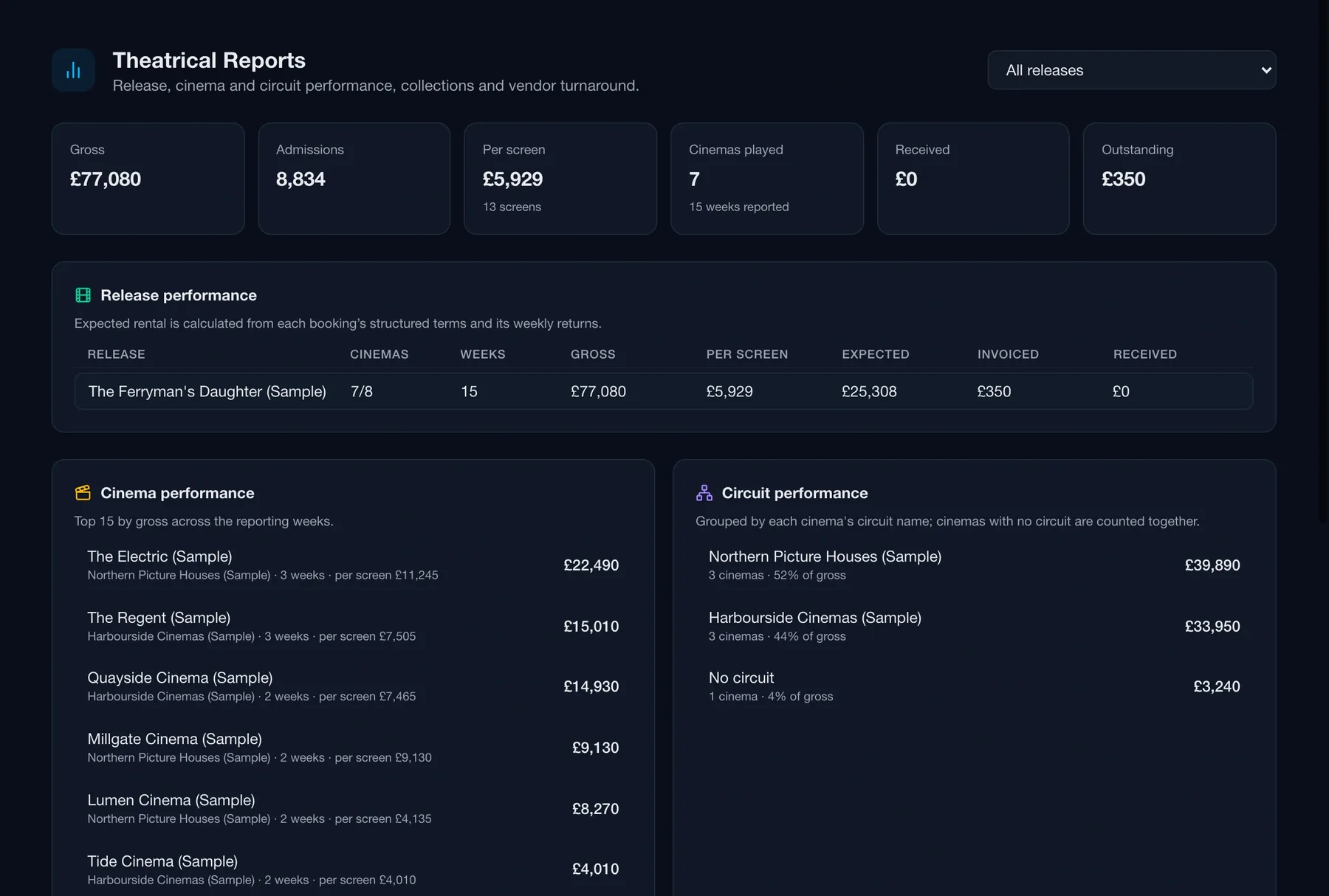Click the Cinemas played summary card
This screenshot has height=896, width=1329.
pyautogui.click(x=767, y=179)
